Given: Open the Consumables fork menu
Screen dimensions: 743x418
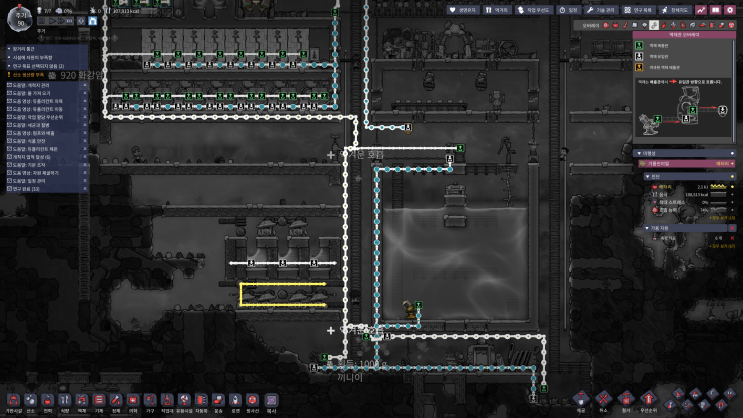Looking at the screenshot, I should (496, 10).
